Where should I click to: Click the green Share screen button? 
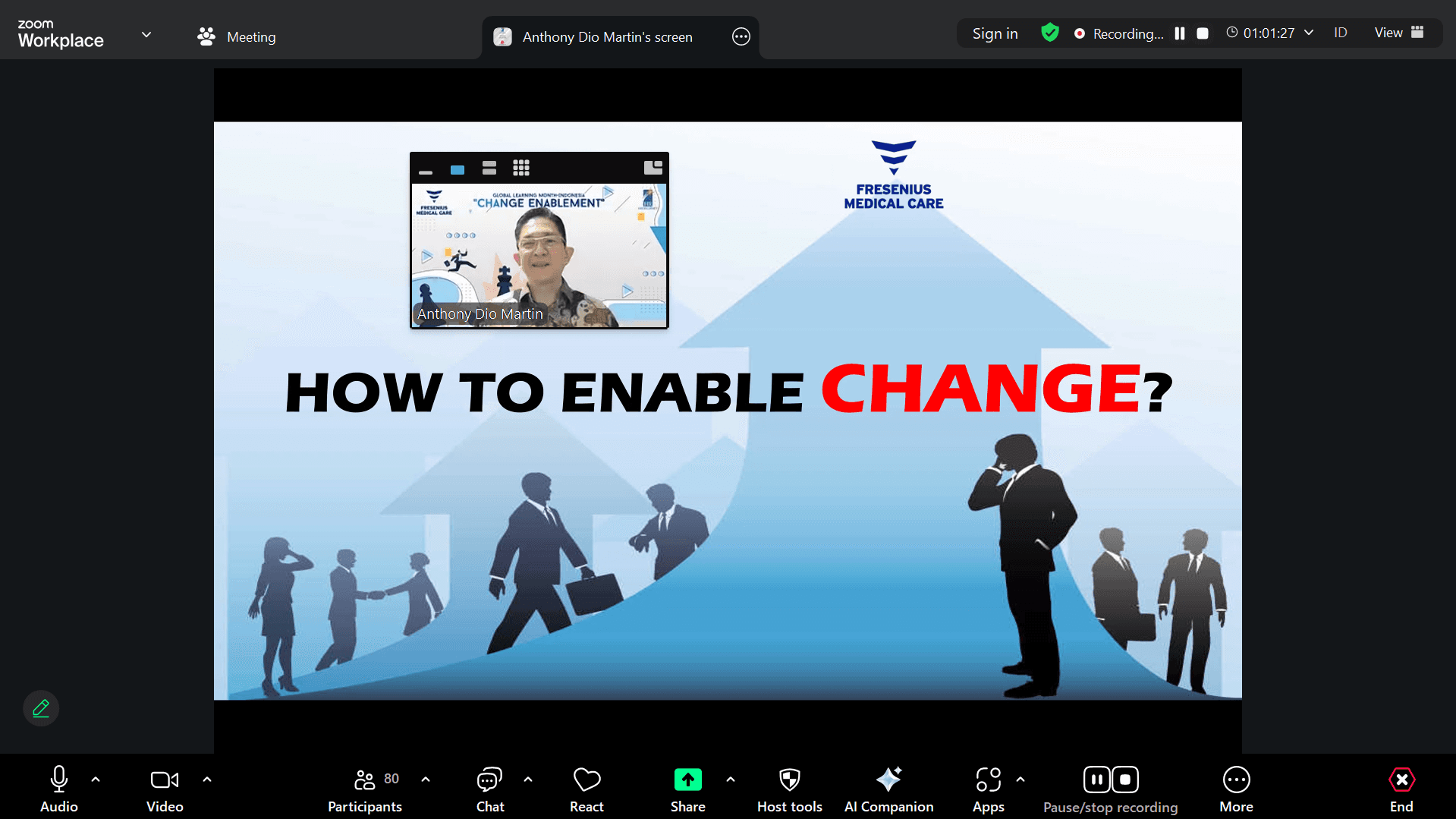click(x=688, y=789)
